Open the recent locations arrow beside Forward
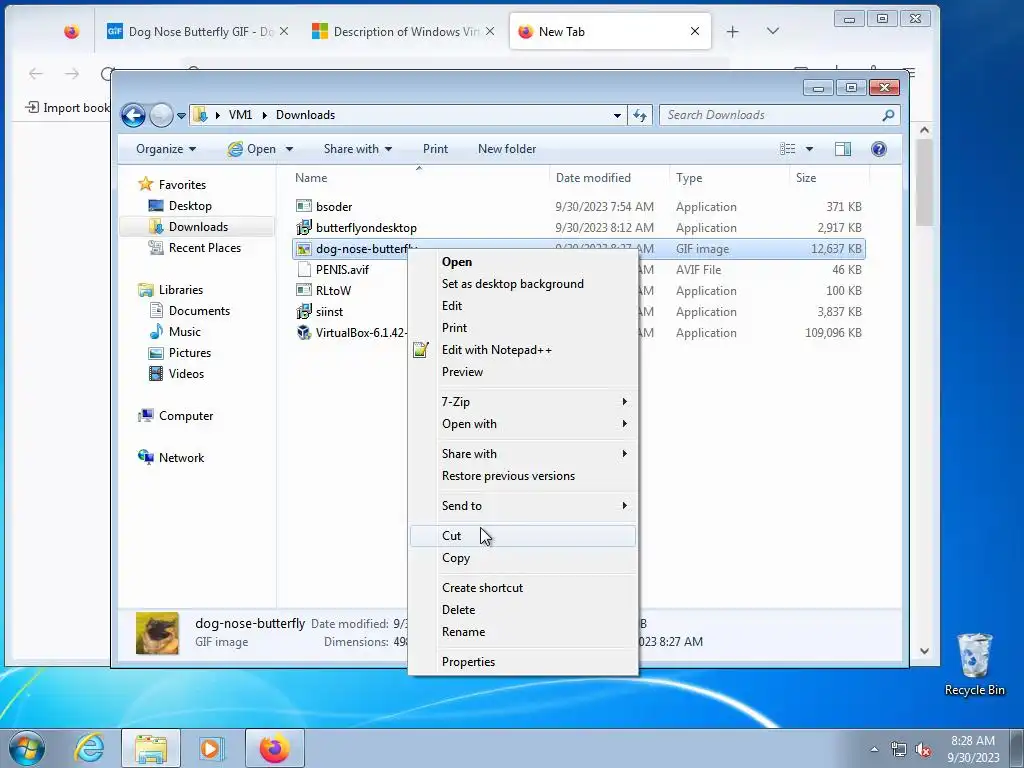1024x768 pixels. pos(181,116)
